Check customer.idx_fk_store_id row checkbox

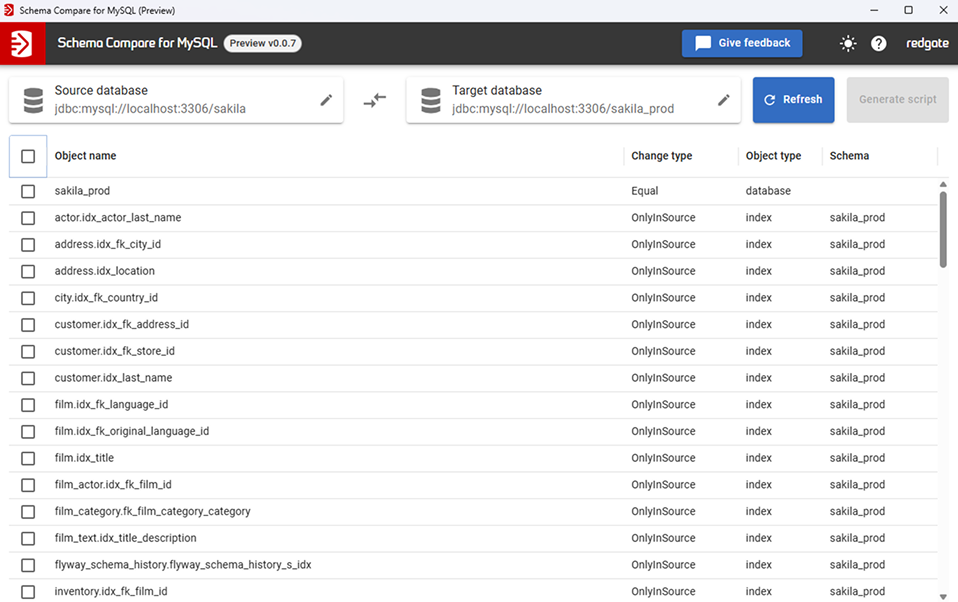(x=28, y=351)
